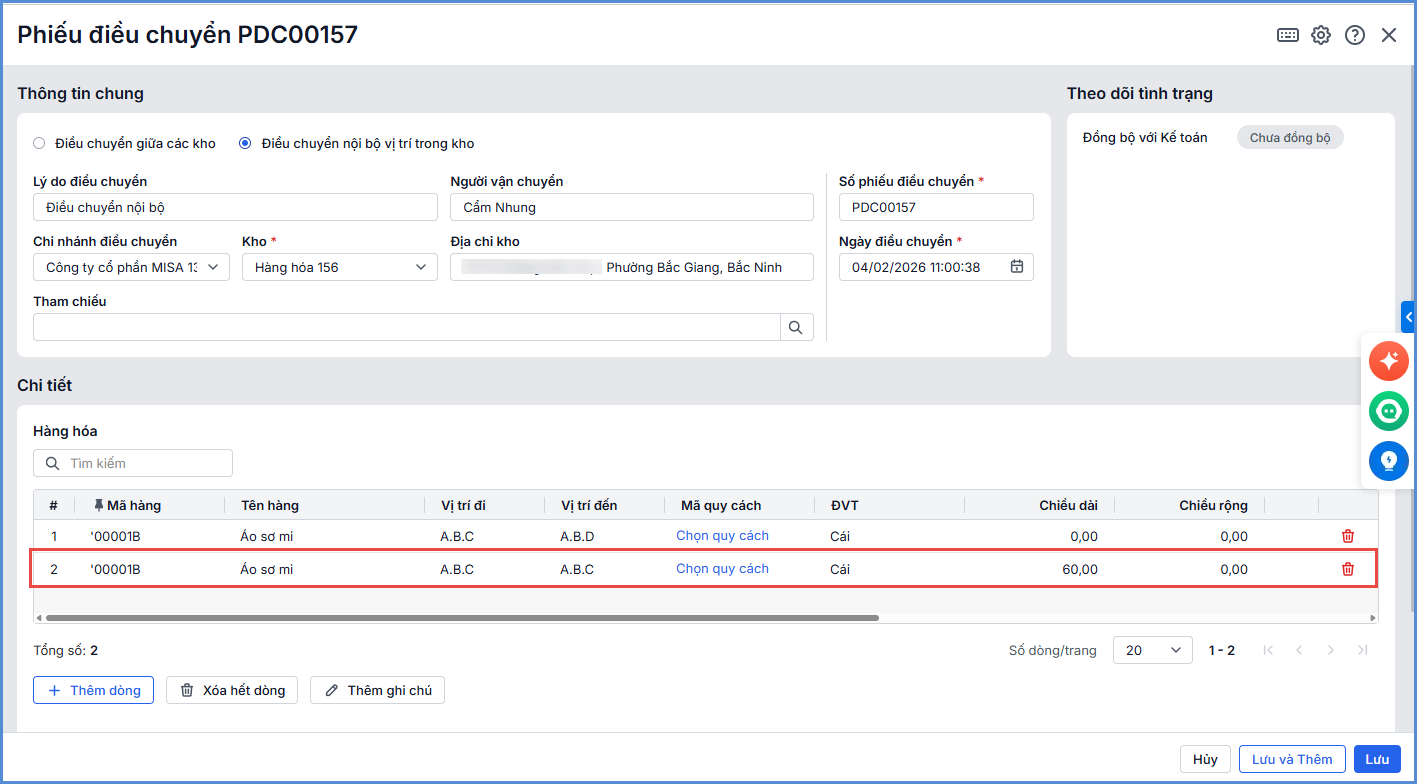Viewport: 1417px width, 784px height.
Task: Expand the collapsed right side panel arrow
Action: [1408, 317]
